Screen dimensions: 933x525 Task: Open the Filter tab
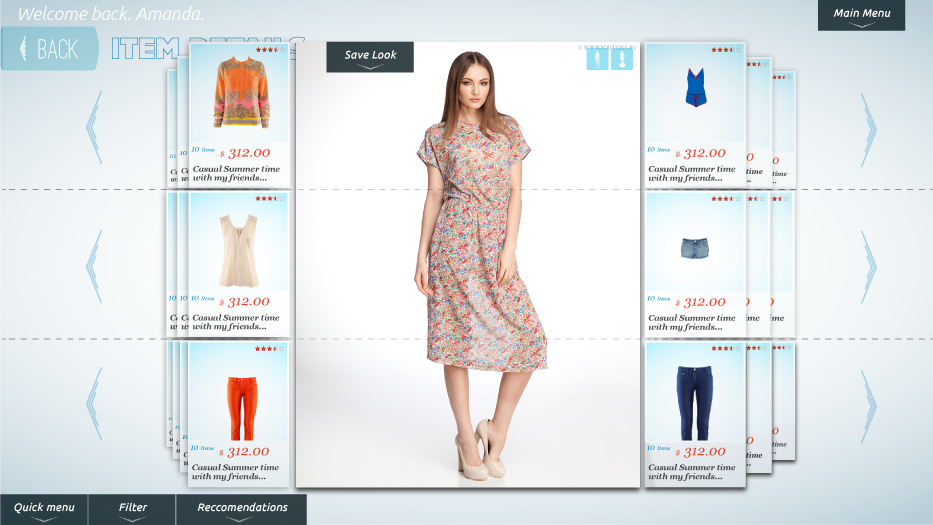coord(132,510)
